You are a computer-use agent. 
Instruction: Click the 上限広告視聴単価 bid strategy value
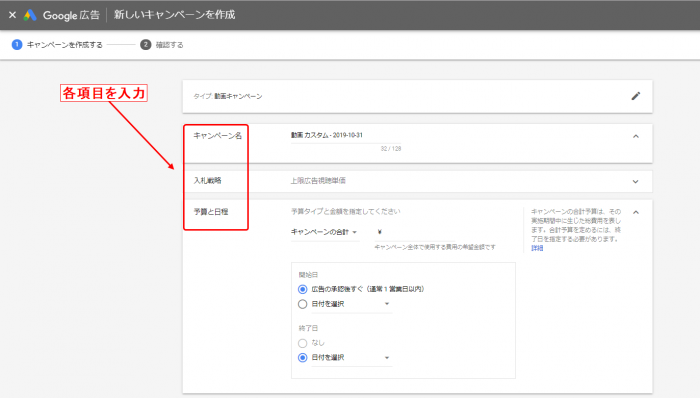pyautogui.click(x=318, y=181)
